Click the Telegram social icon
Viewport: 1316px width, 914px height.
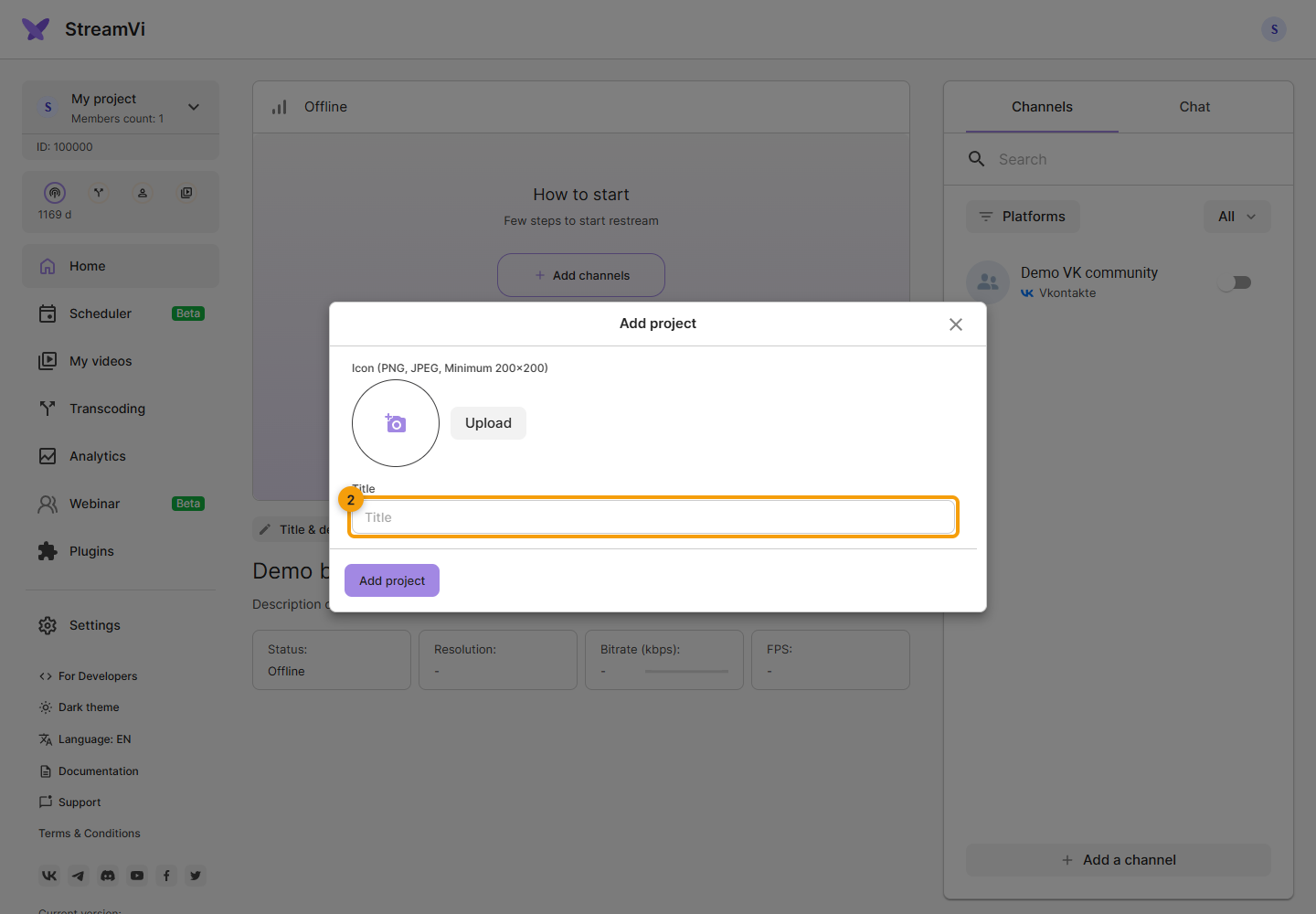point(79,876)
